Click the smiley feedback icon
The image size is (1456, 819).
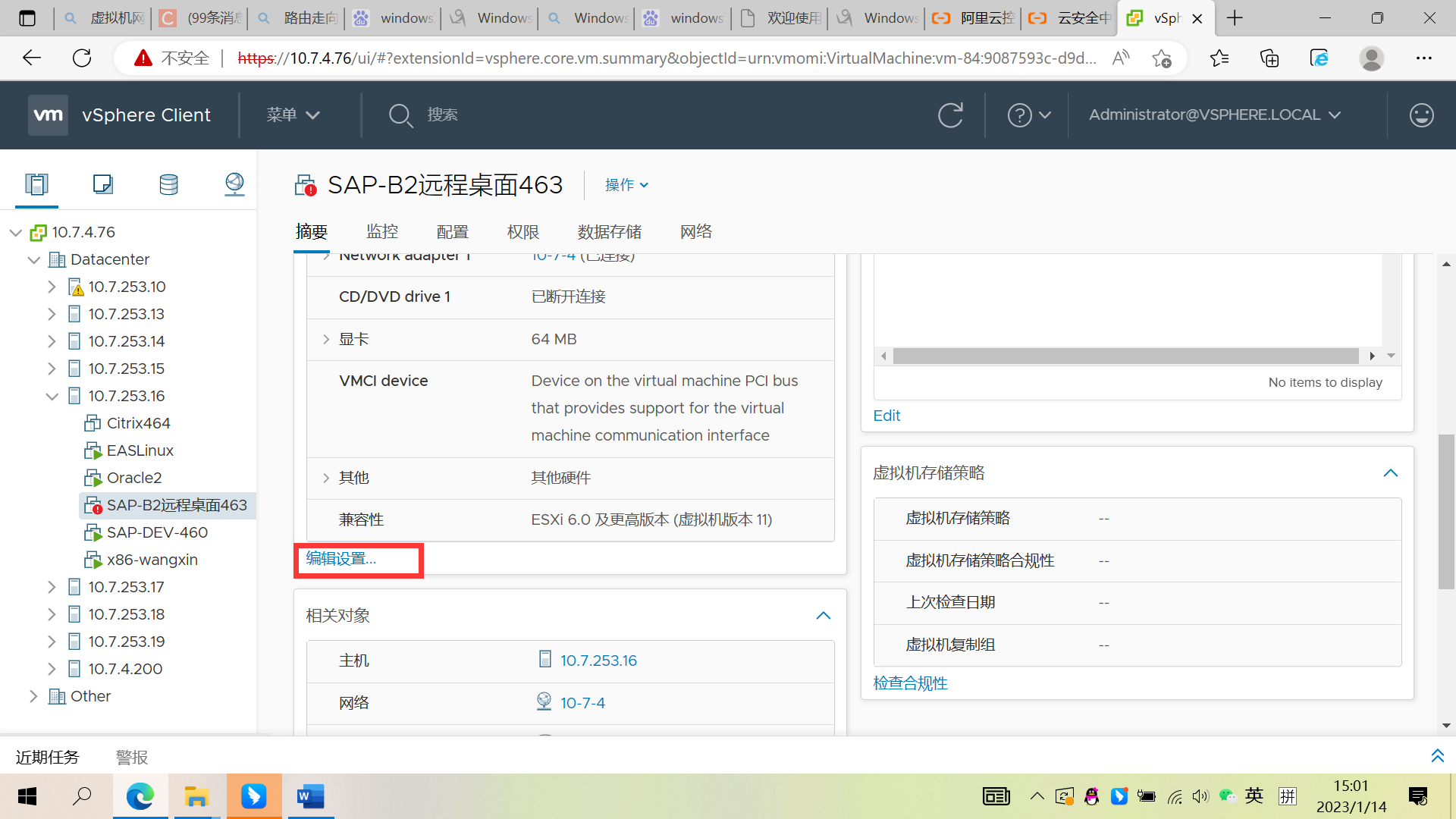point(1421,115)
